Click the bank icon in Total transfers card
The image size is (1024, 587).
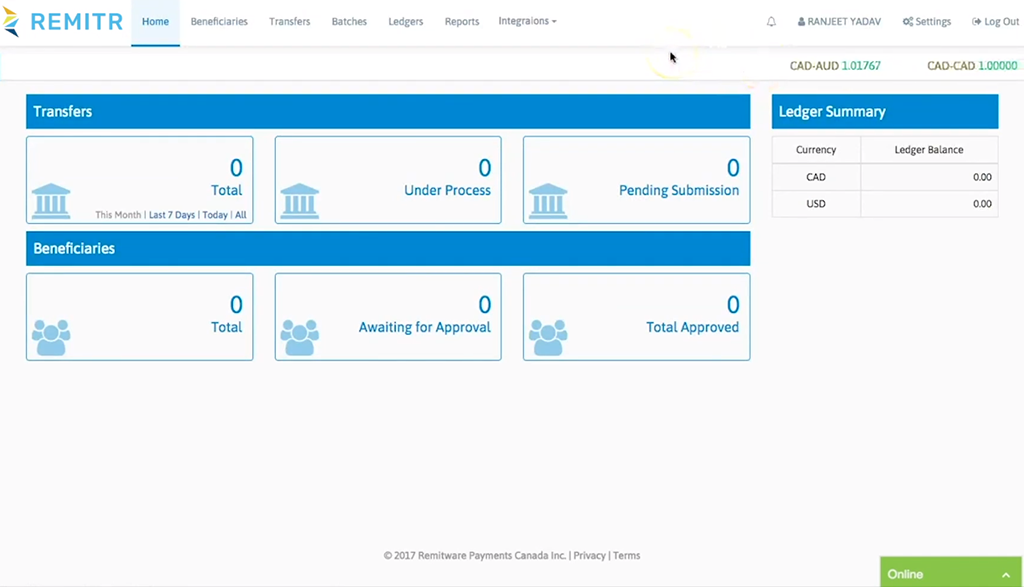pyautogui.click(x=51, y=200)
